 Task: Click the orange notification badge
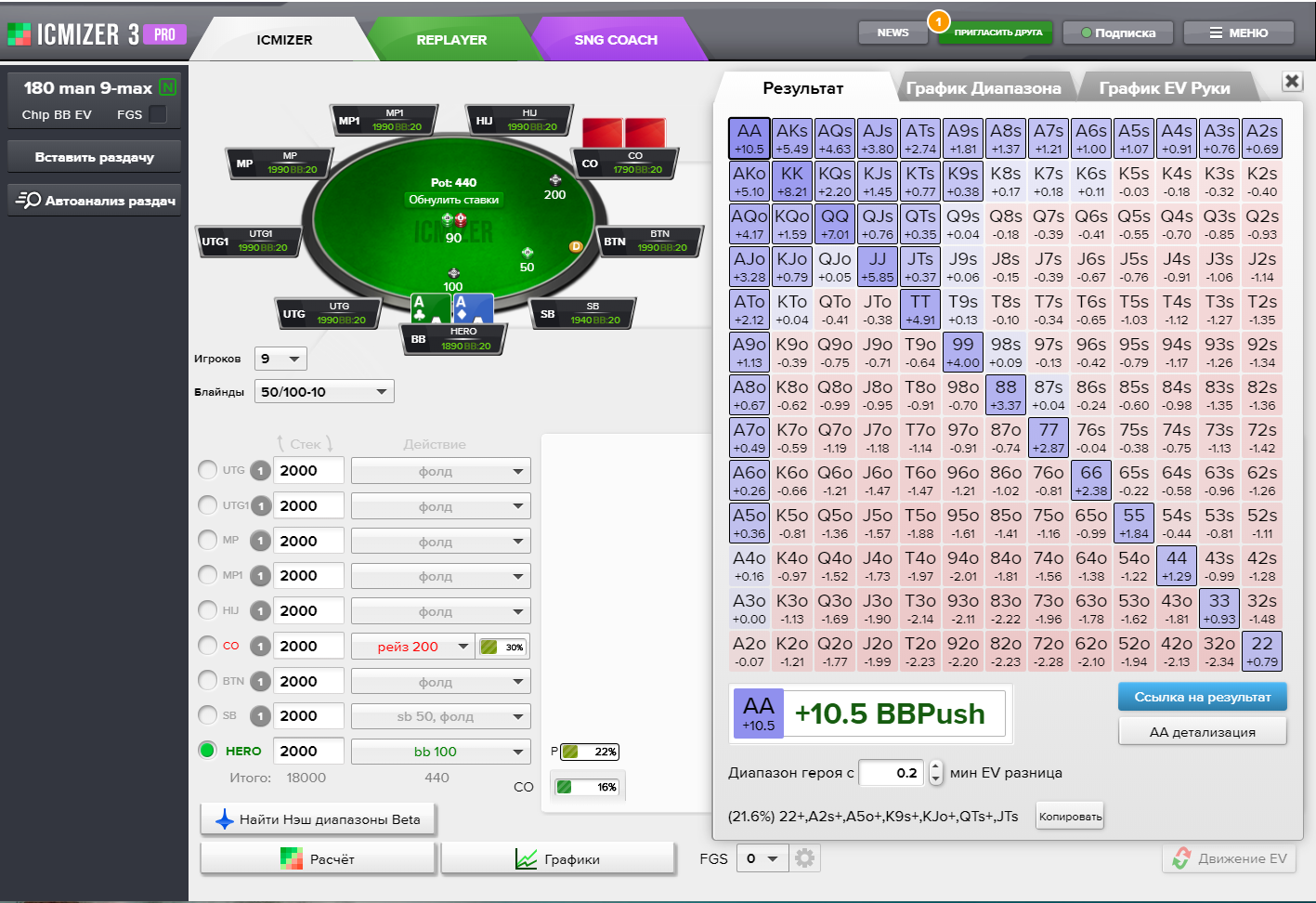point(938,20)
